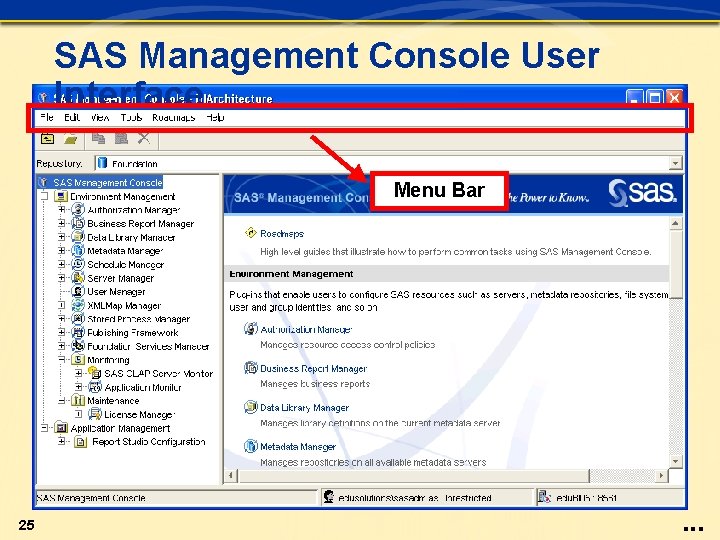This screenshot has height=540, width=720.
Task: Open the Tools menu
Action: [131, 118]
